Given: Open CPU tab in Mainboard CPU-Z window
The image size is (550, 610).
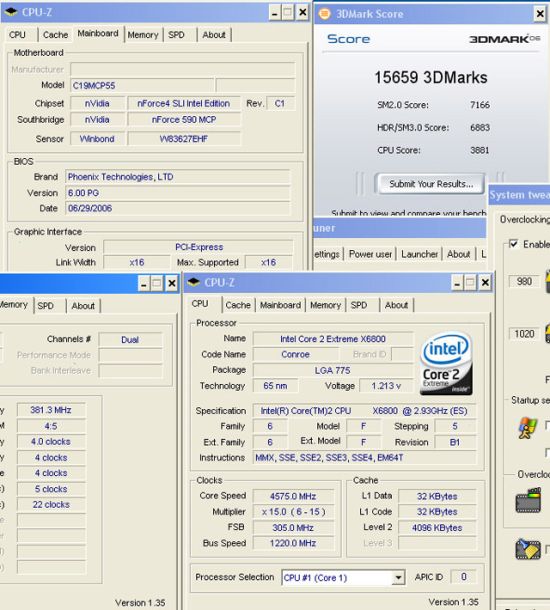Looking at the screenshot, I should (17, 35).
